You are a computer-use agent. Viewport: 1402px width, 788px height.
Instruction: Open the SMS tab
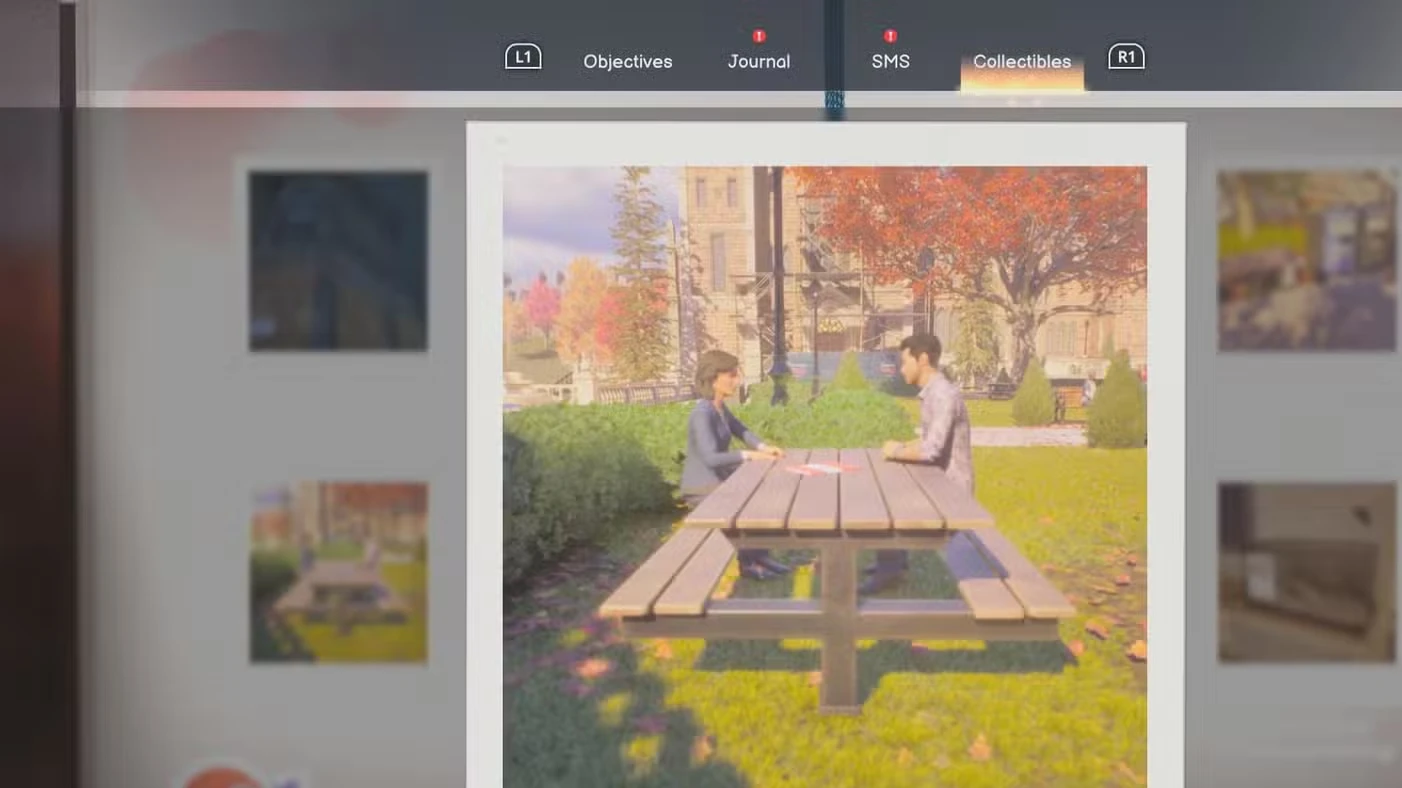click(x=890, y=61)
